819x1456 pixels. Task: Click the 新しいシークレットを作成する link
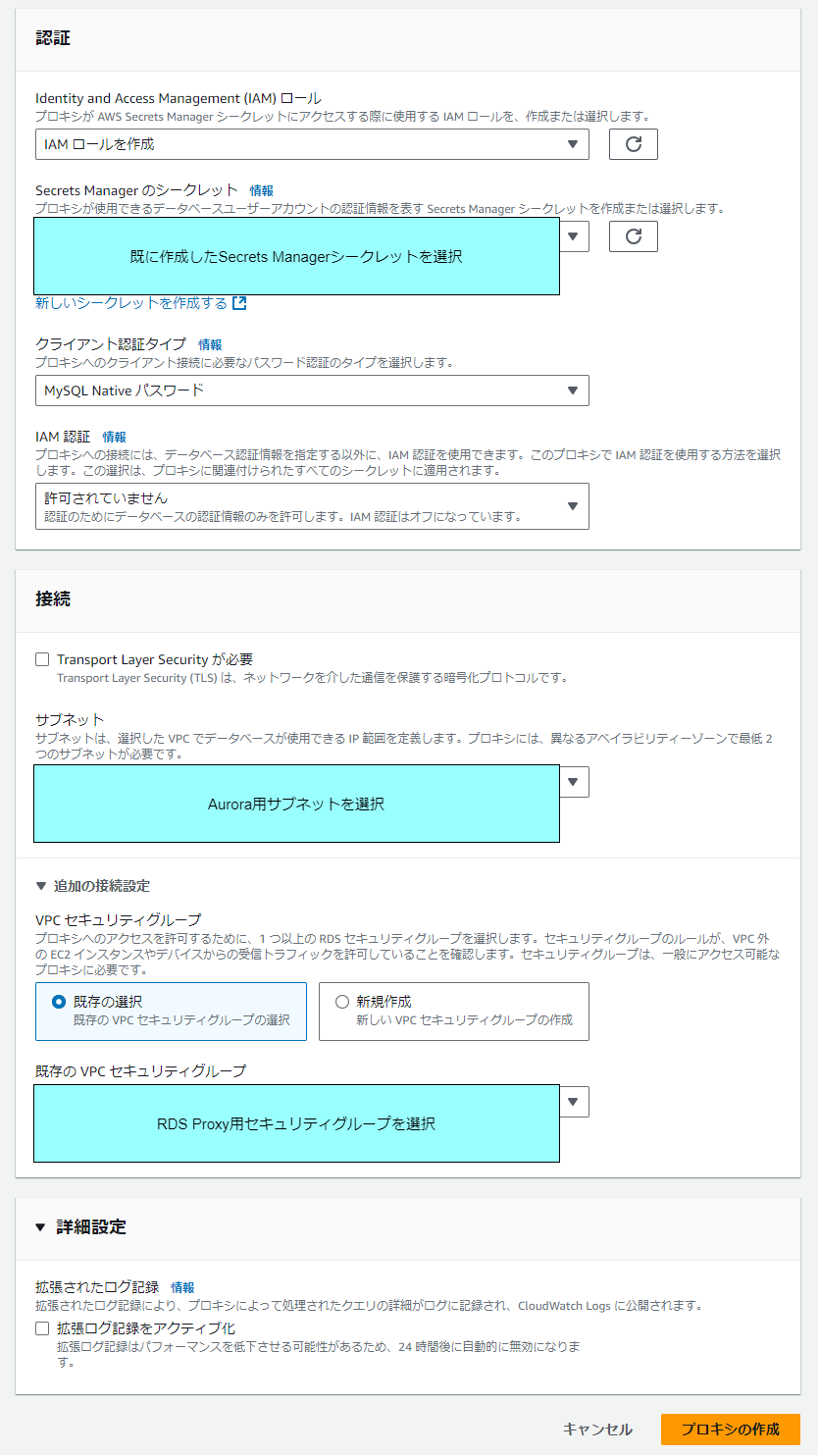point(131,303)
